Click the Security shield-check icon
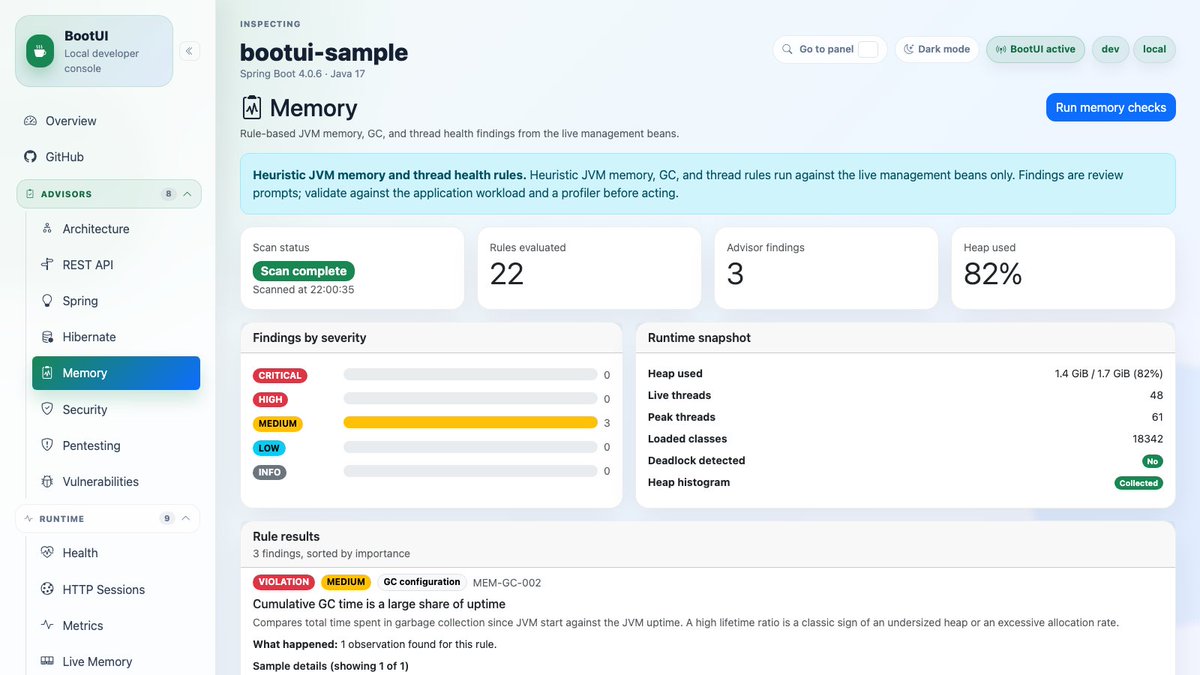The image size is (1200, 675). [47, 409]
